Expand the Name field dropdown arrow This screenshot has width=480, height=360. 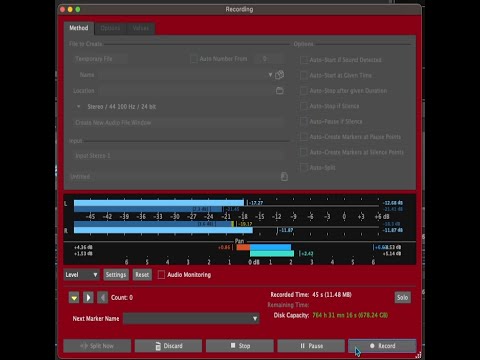click(x=270, y=75)
